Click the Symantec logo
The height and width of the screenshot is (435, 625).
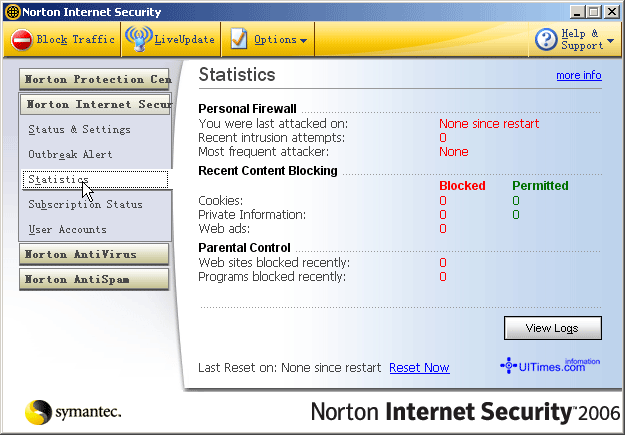point(73,412)
